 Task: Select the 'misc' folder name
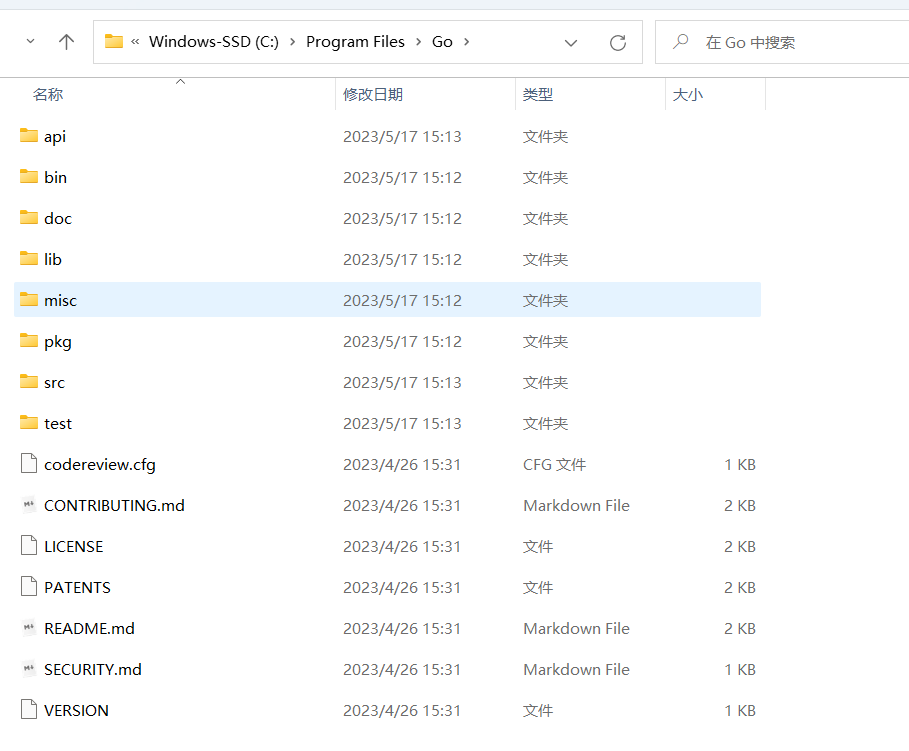tap(60, 300)
